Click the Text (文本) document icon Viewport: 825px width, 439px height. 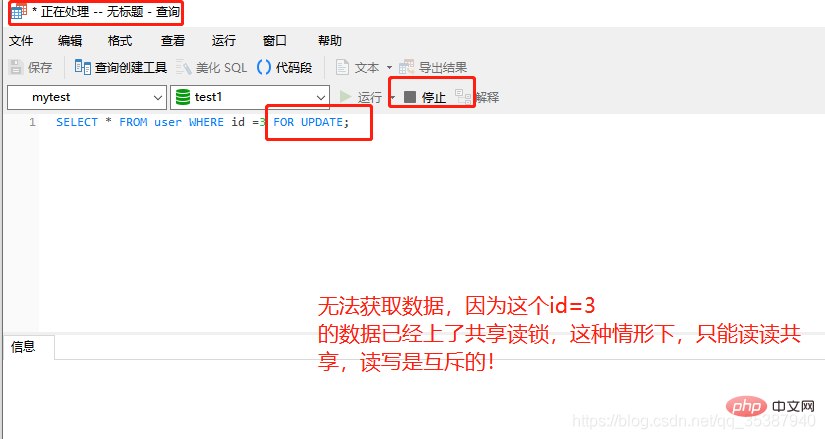tap(342, 67)
